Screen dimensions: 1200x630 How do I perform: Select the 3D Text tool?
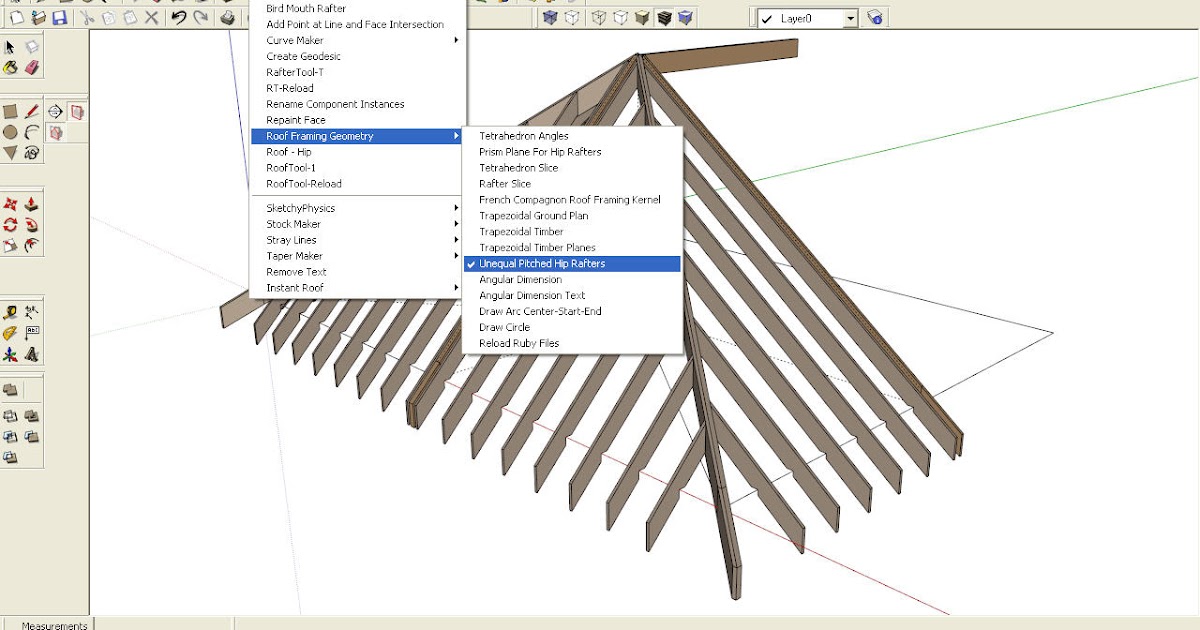click(31, 354)
